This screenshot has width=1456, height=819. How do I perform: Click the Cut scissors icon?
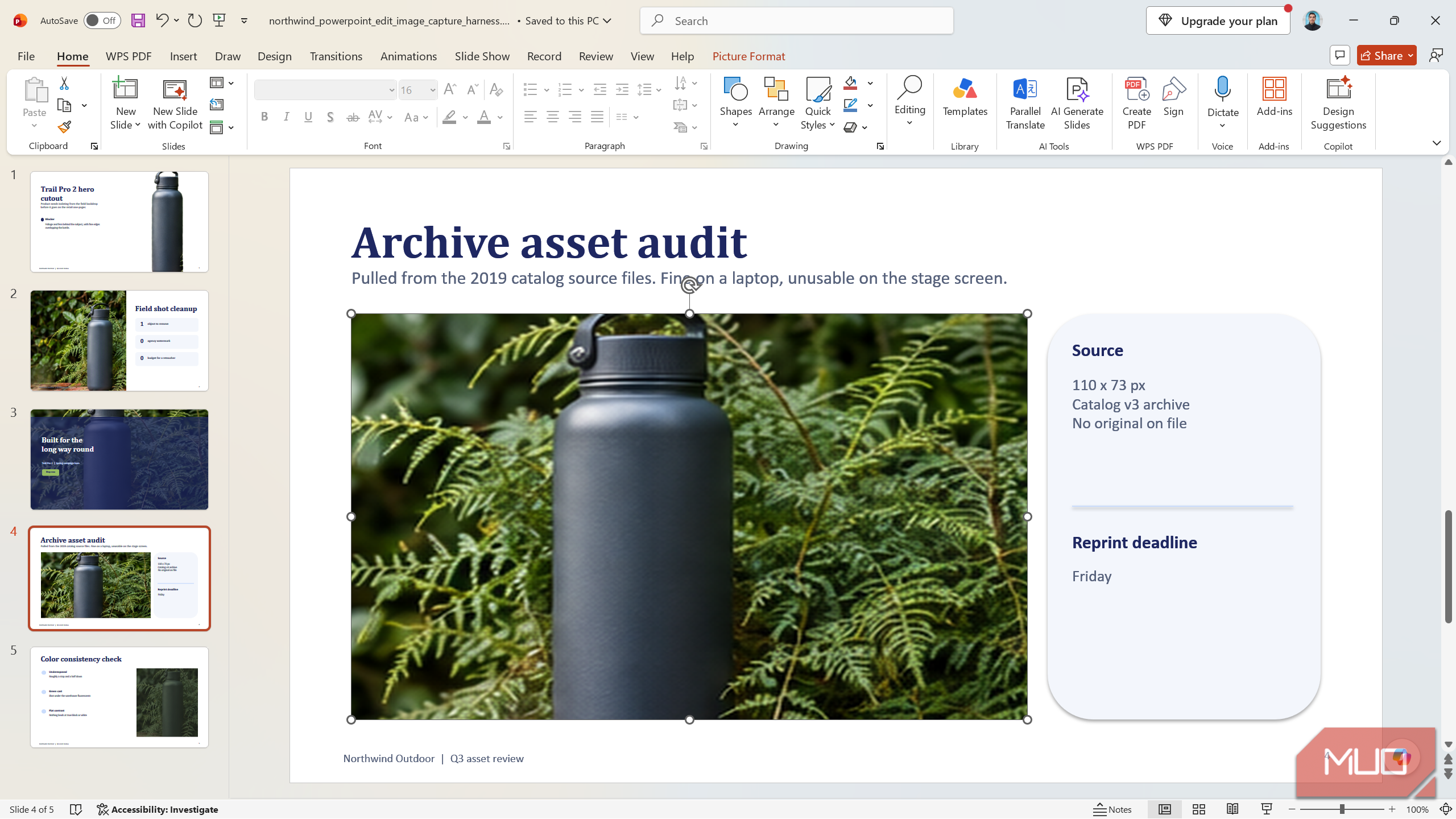point(64,84)
